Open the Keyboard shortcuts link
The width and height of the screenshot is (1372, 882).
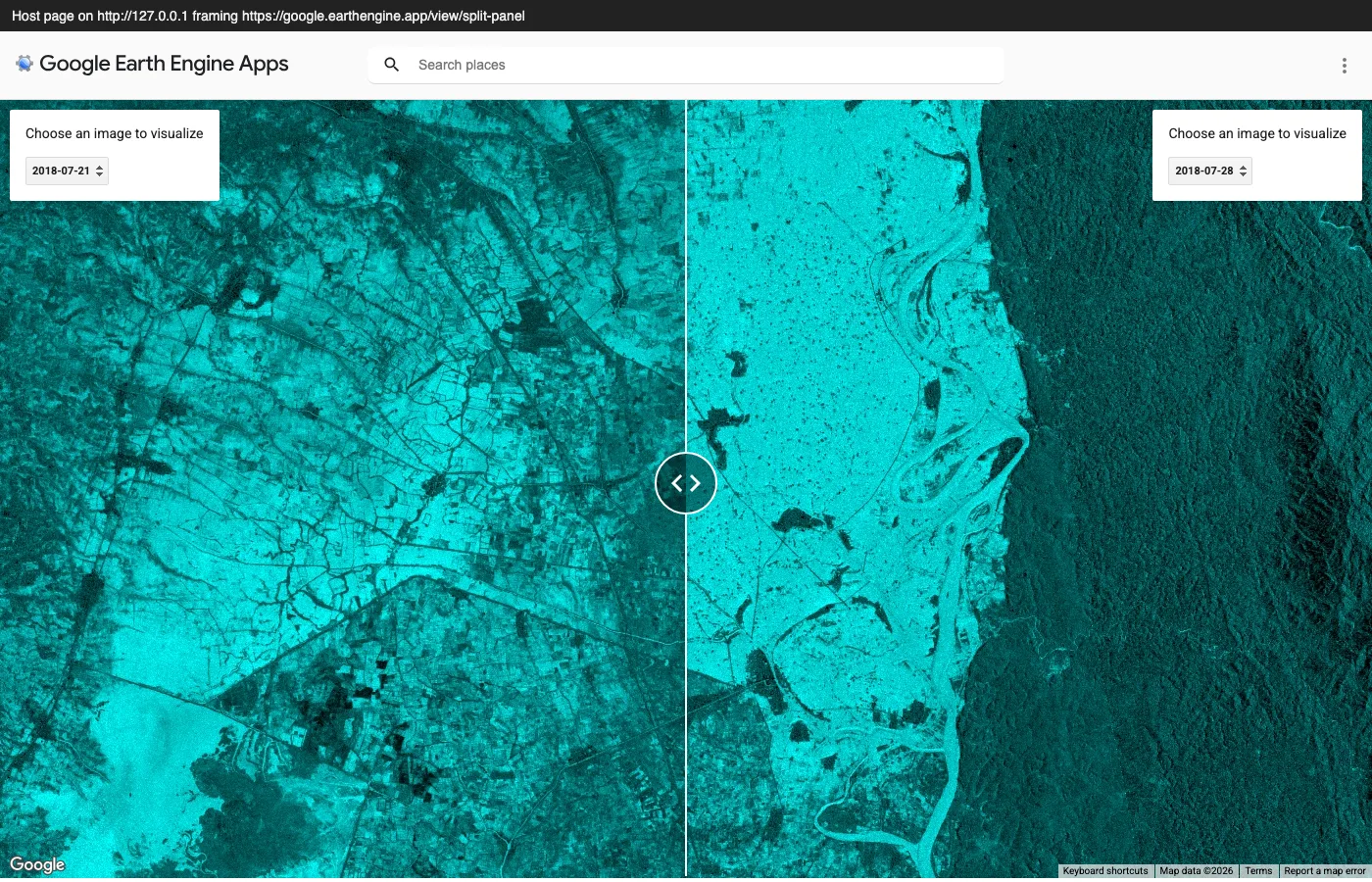point(1105,871)
